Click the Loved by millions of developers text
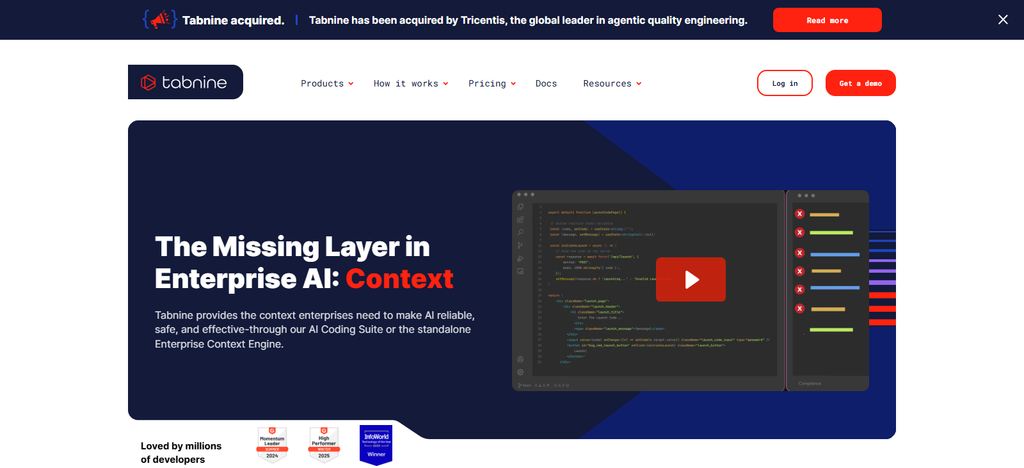 tap(181, 452)
